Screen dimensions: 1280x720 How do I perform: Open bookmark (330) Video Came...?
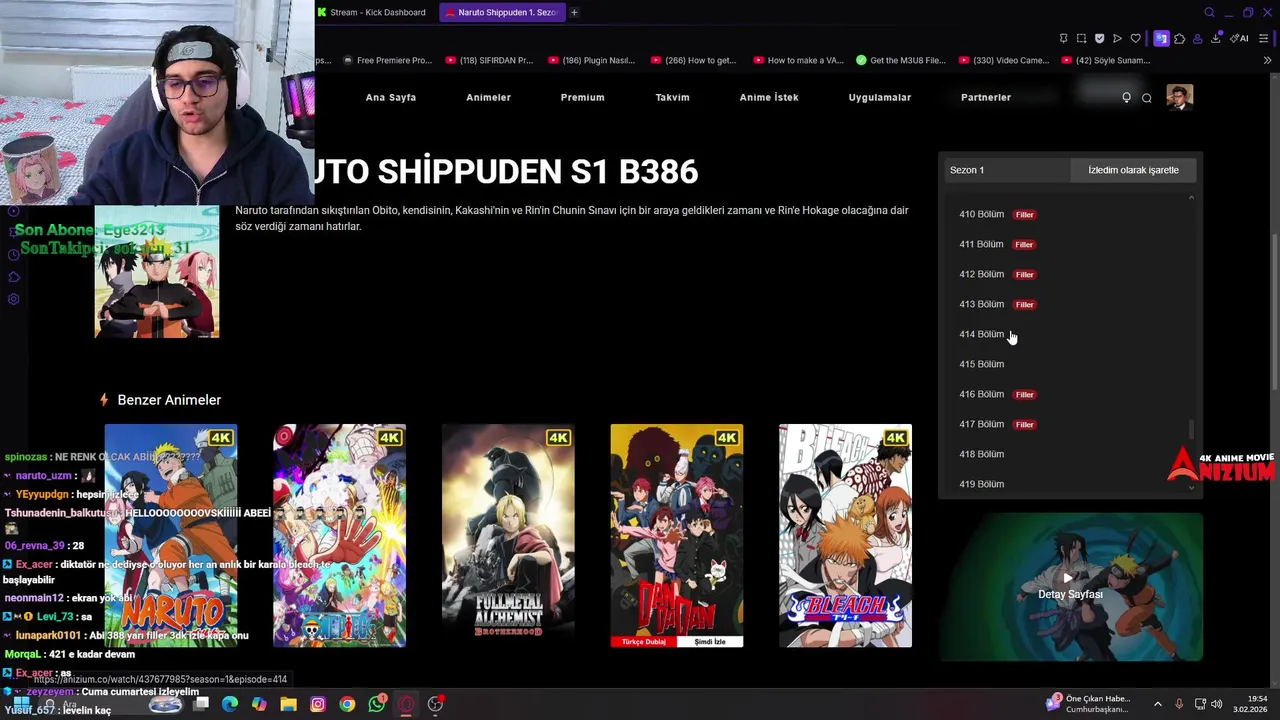pyautogui.click(x=1004, y=60)
